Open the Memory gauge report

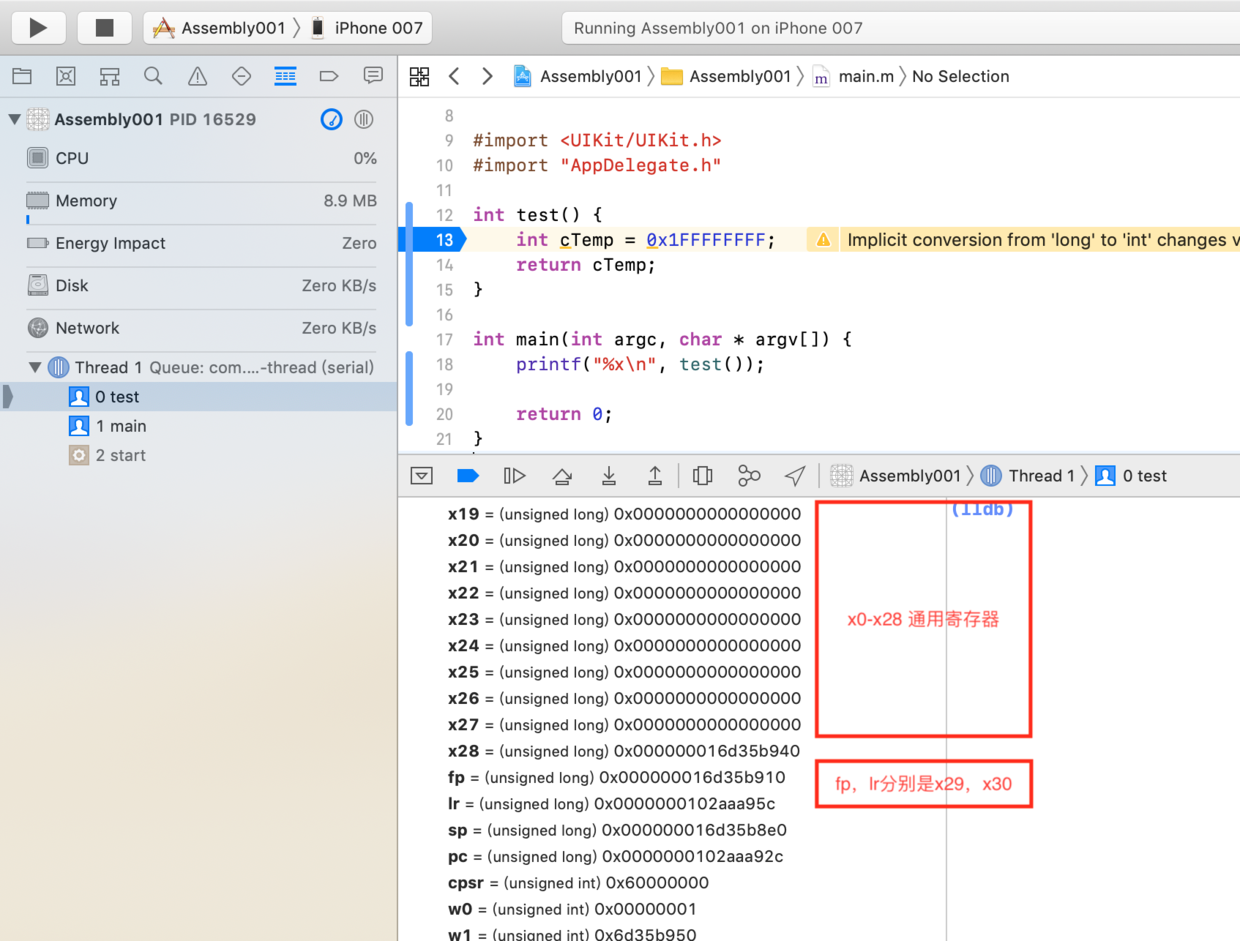200,201
